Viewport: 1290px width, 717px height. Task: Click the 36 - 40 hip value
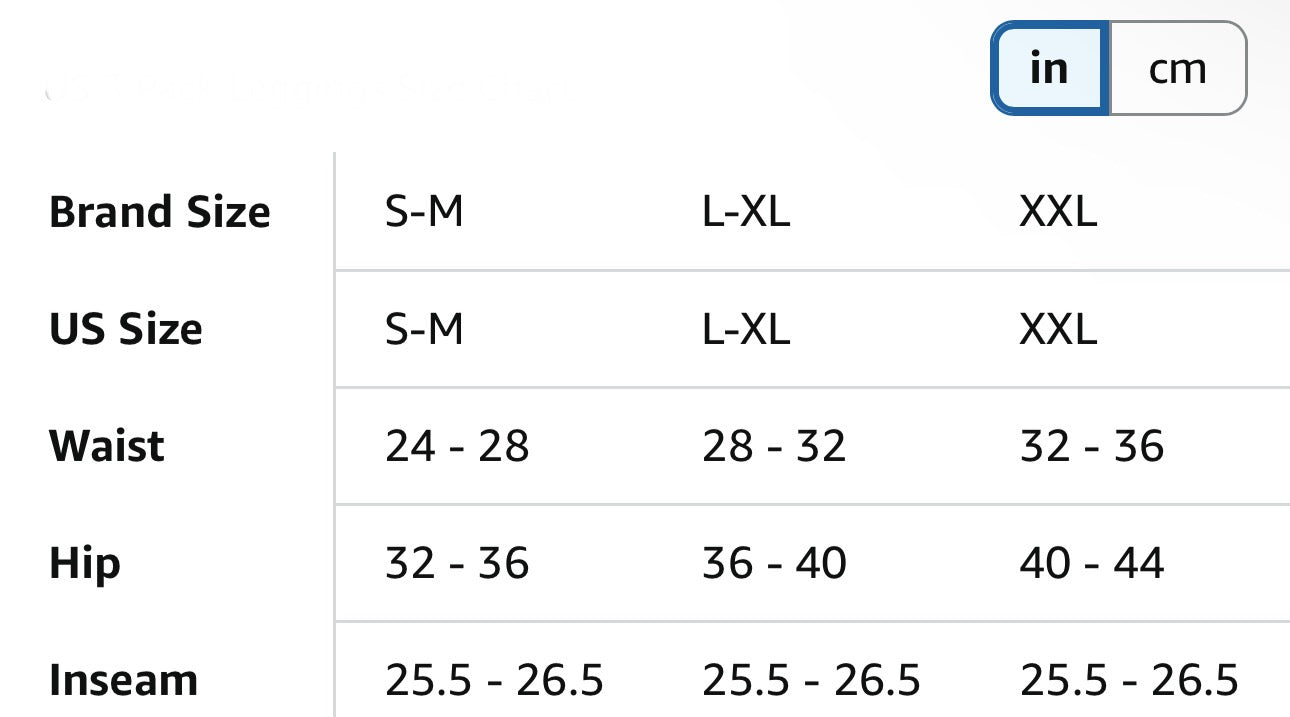point(774,563)
